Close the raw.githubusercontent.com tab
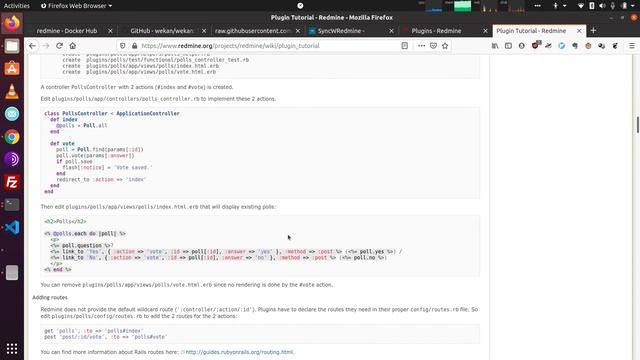 click(298, 31)
